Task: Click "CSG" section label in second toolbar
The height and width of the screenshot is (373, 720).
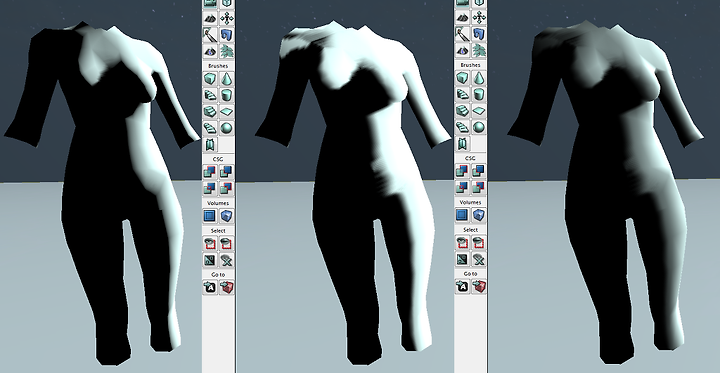Action: pyautogui.click(x=470, y=158)
